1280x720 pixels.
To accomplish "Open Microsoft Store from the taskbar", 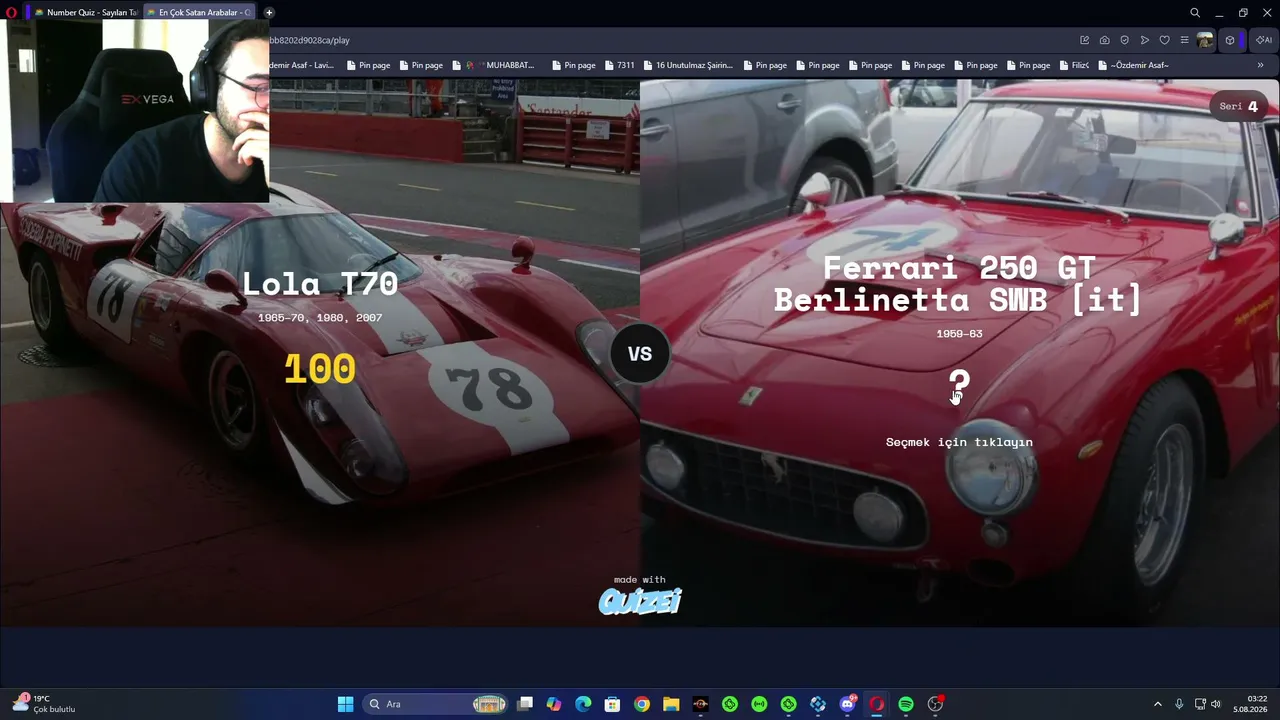I will pyautogui.click(x=612, y=704).
